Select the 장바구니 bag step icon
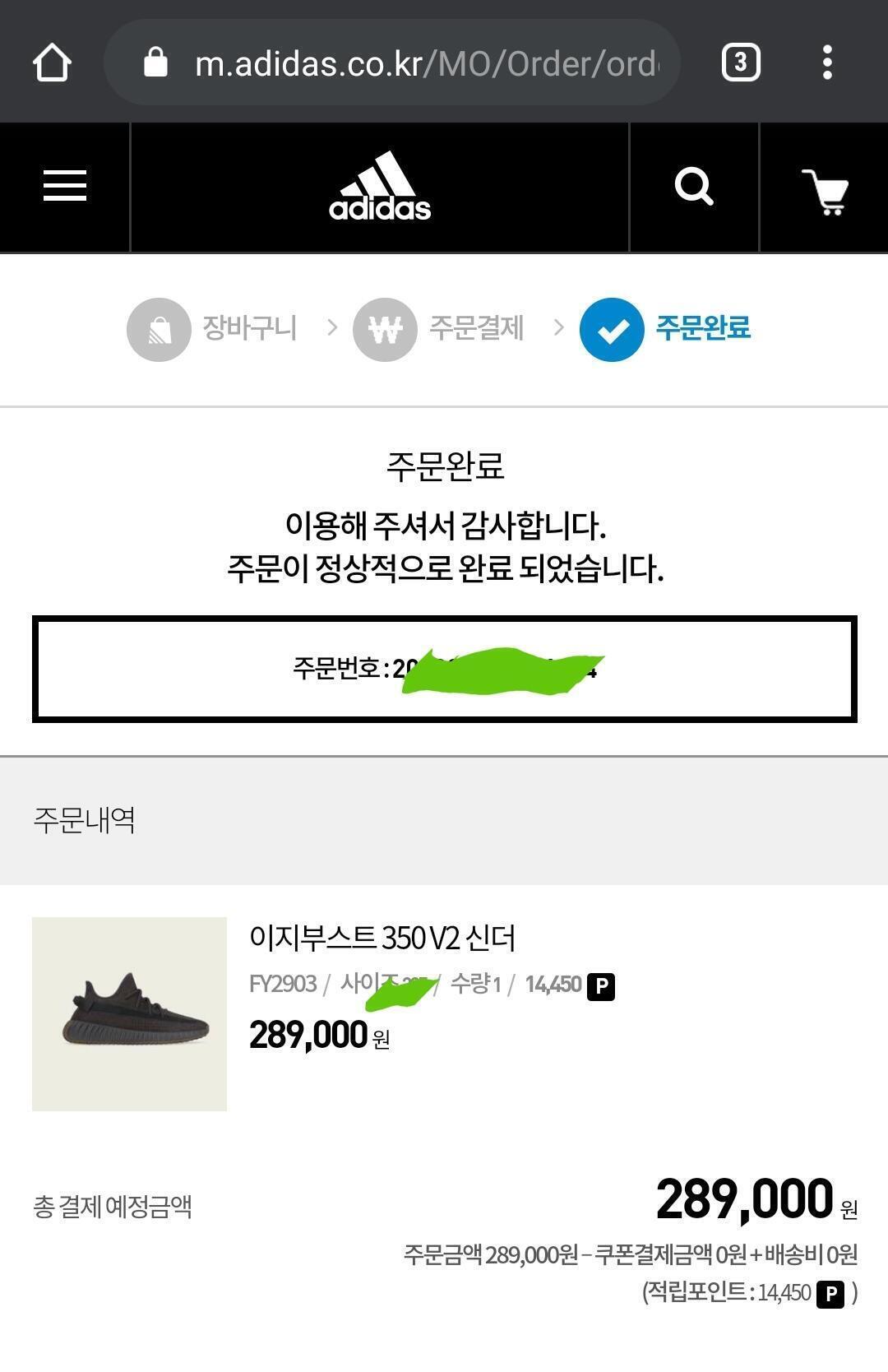Viewport: 888px width, 1372px height. click(159, 330)
